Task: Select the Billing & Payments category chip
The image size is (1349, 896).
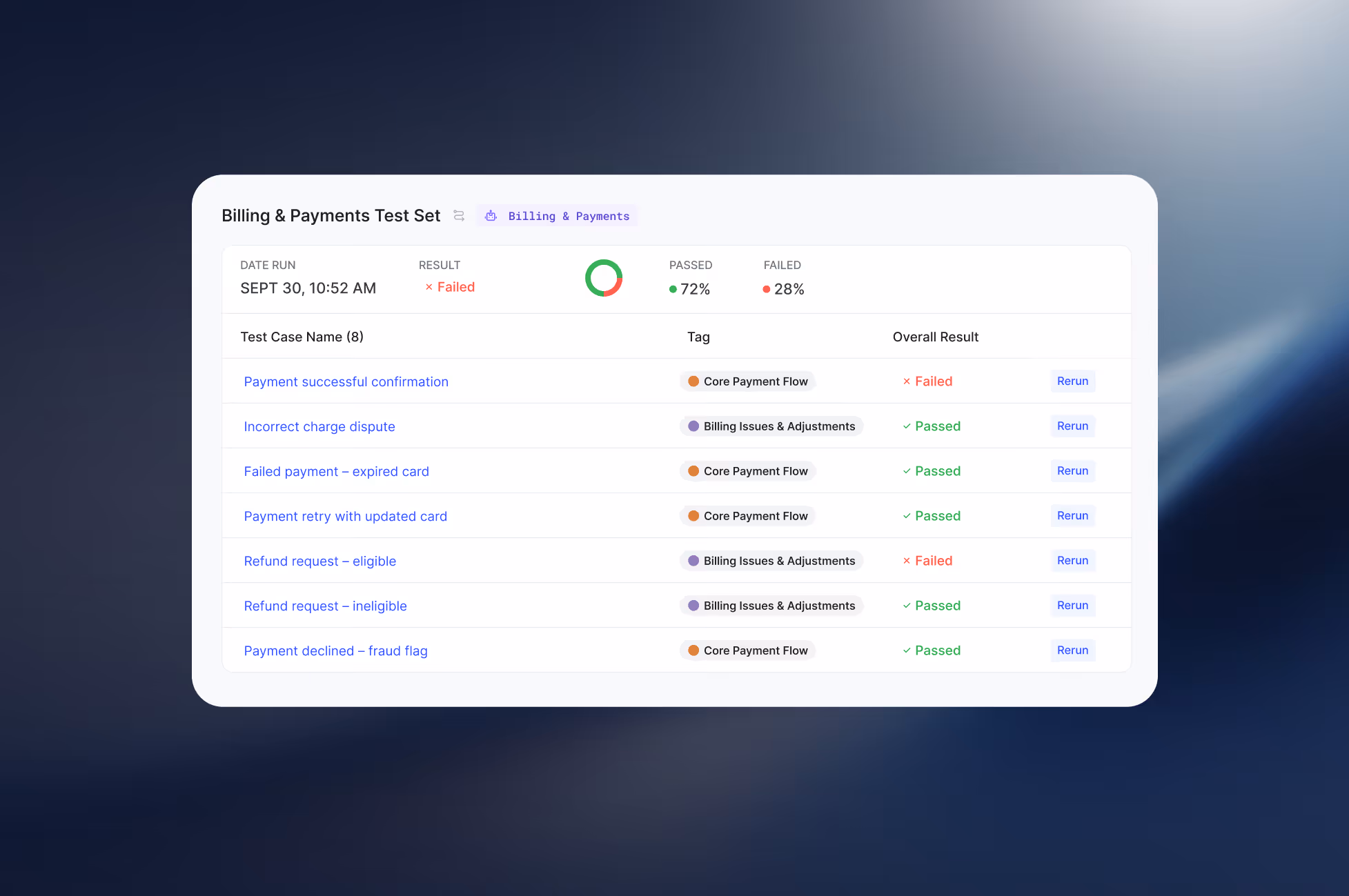Action: pyautogui.click(x=556, y=215)
